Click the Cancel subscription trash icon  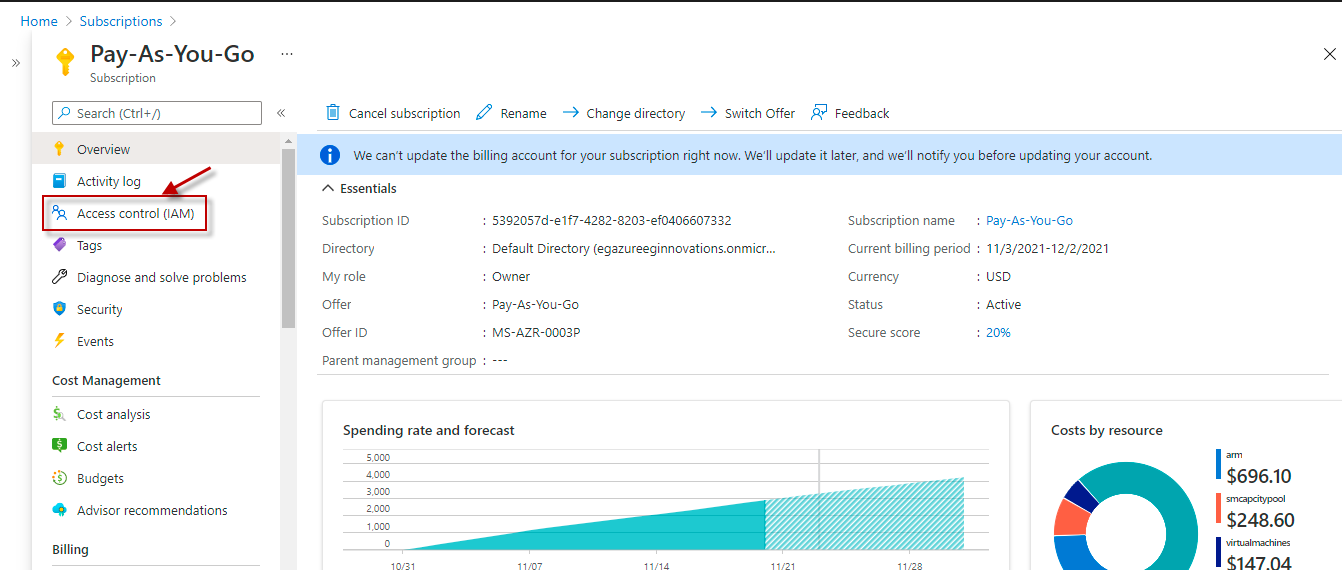333,113
